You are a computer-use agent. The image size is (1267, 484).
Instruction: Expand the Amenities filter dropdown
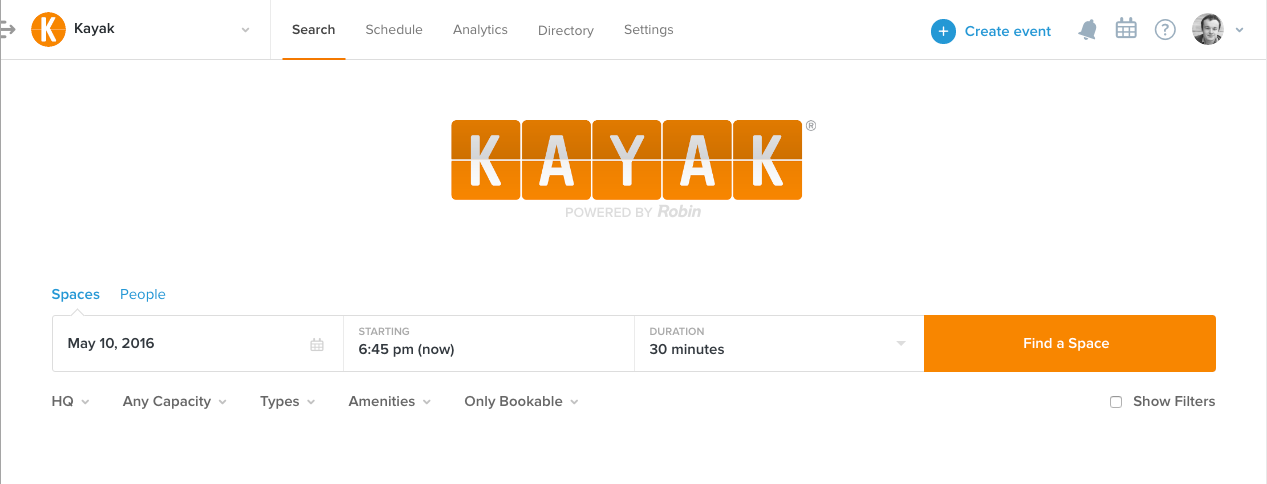pos(389,401)
